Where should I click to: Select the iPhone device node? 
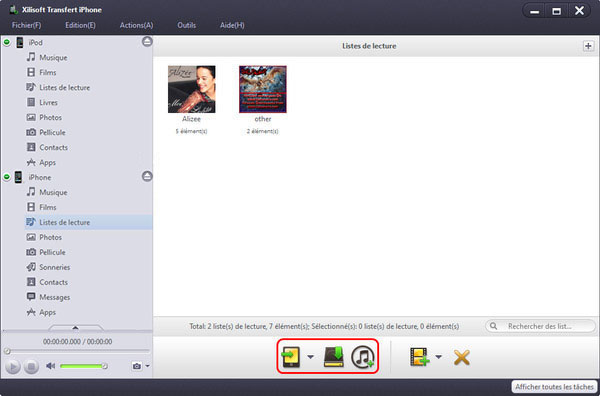(x=39, y=177)
